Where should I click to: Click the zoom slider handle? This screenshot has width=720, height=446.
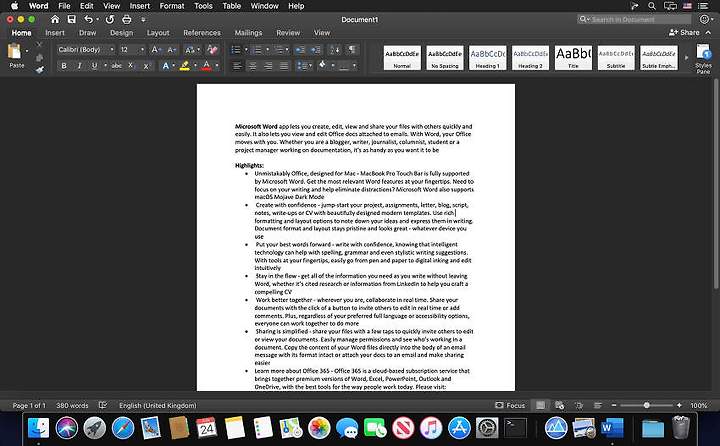(647, 405)
